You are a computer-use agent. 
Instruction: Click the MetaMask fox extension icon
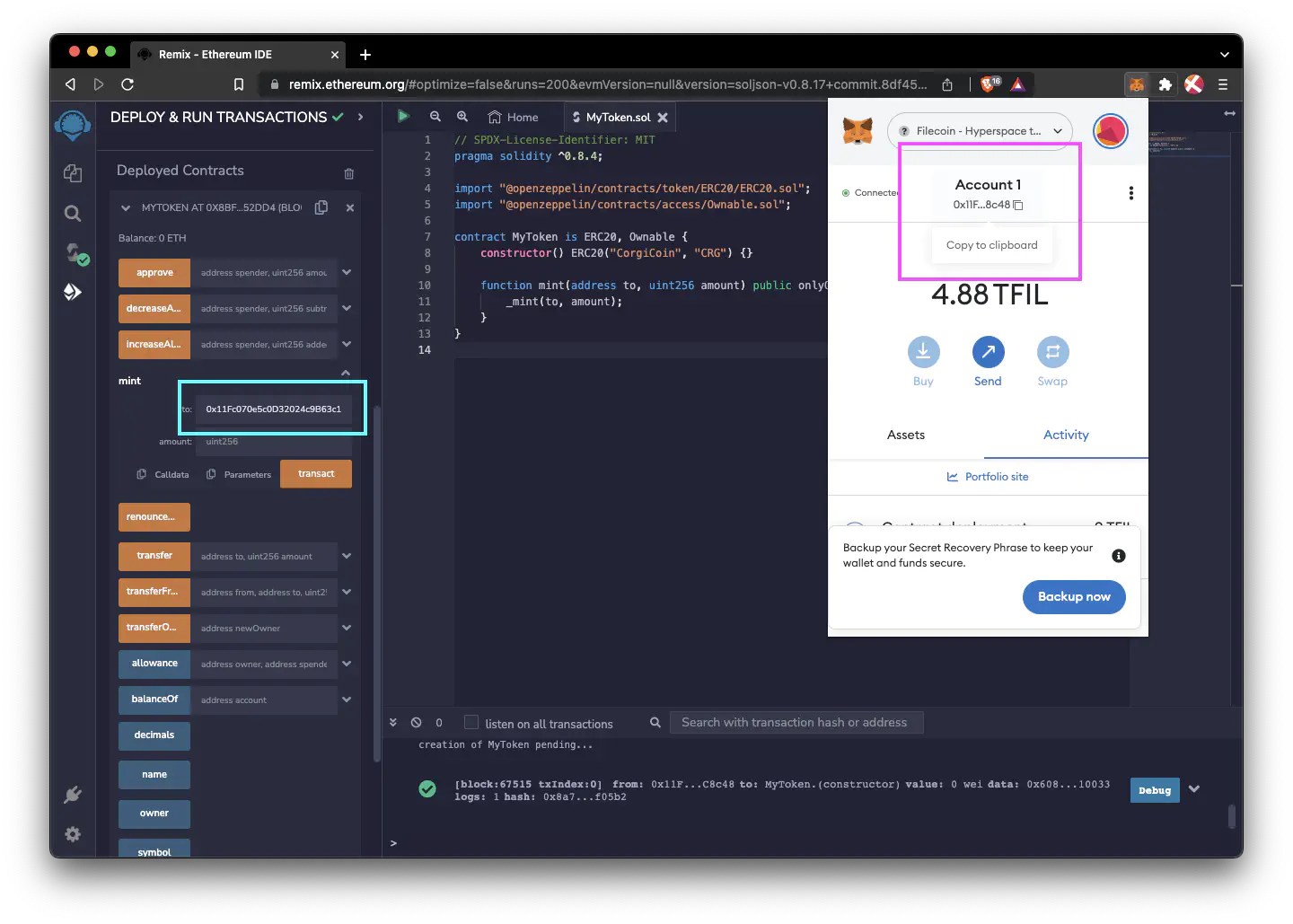(x=1137, y=84)
